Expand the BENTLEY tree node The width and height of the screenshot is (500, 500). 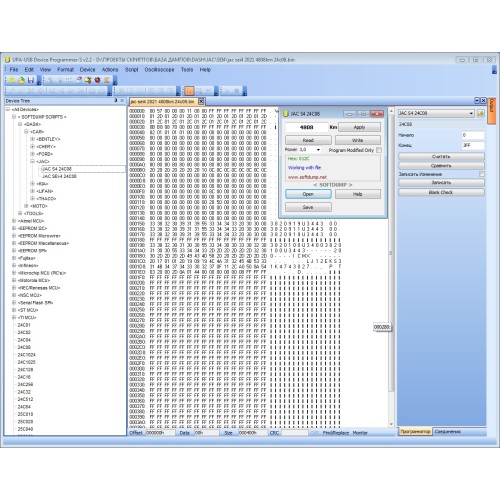pos(32,139)
